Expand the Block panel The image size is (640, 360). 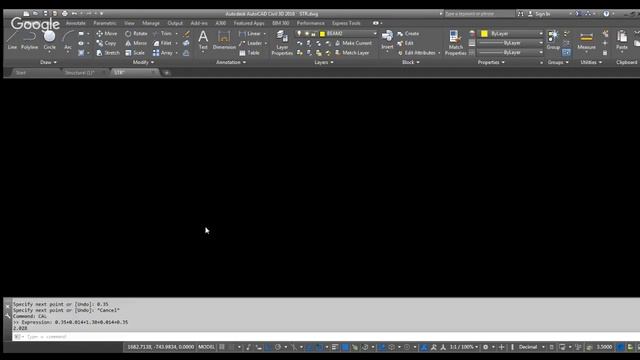pos(411,62)
